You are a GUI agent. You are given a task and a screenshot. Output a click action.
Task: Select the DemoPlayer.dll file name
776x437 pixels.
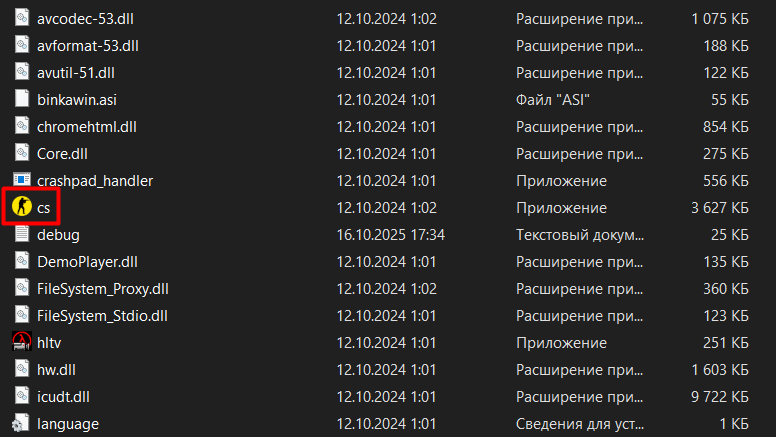87,261
